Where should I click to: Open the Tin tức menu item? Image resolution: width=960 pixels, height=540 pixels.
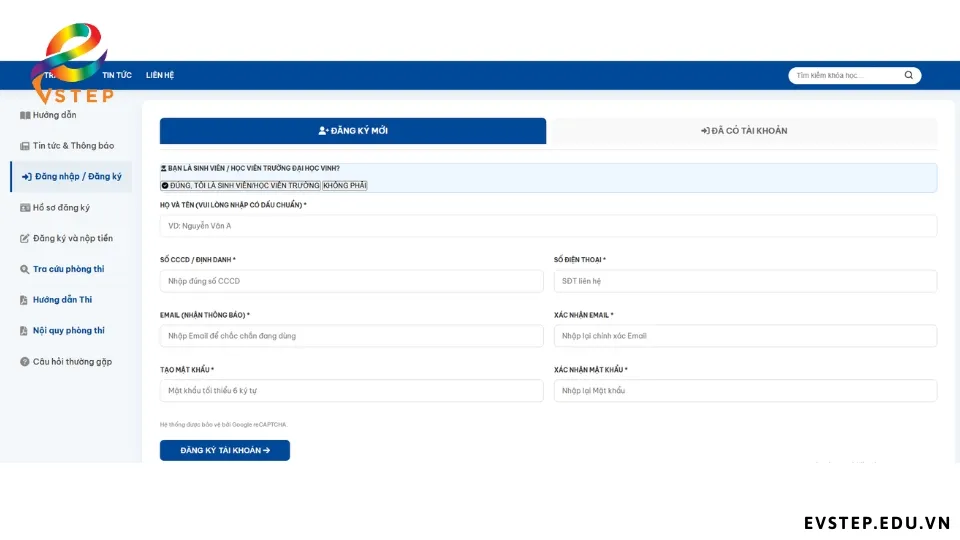[x=117, y=75]
